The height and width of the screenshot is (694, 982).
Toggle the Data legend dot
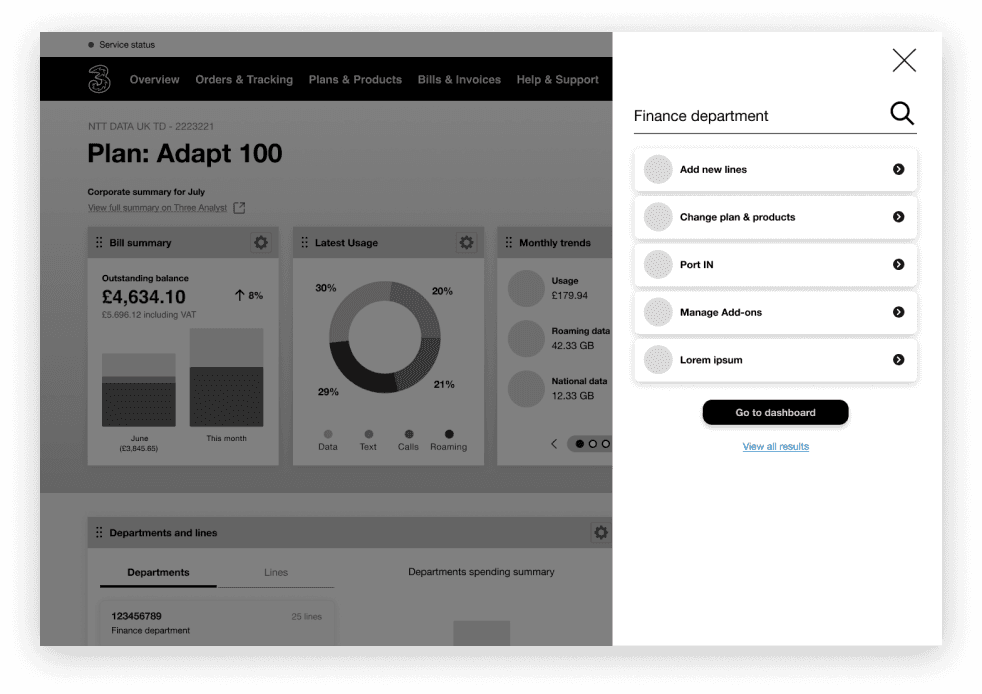point(328,434)
